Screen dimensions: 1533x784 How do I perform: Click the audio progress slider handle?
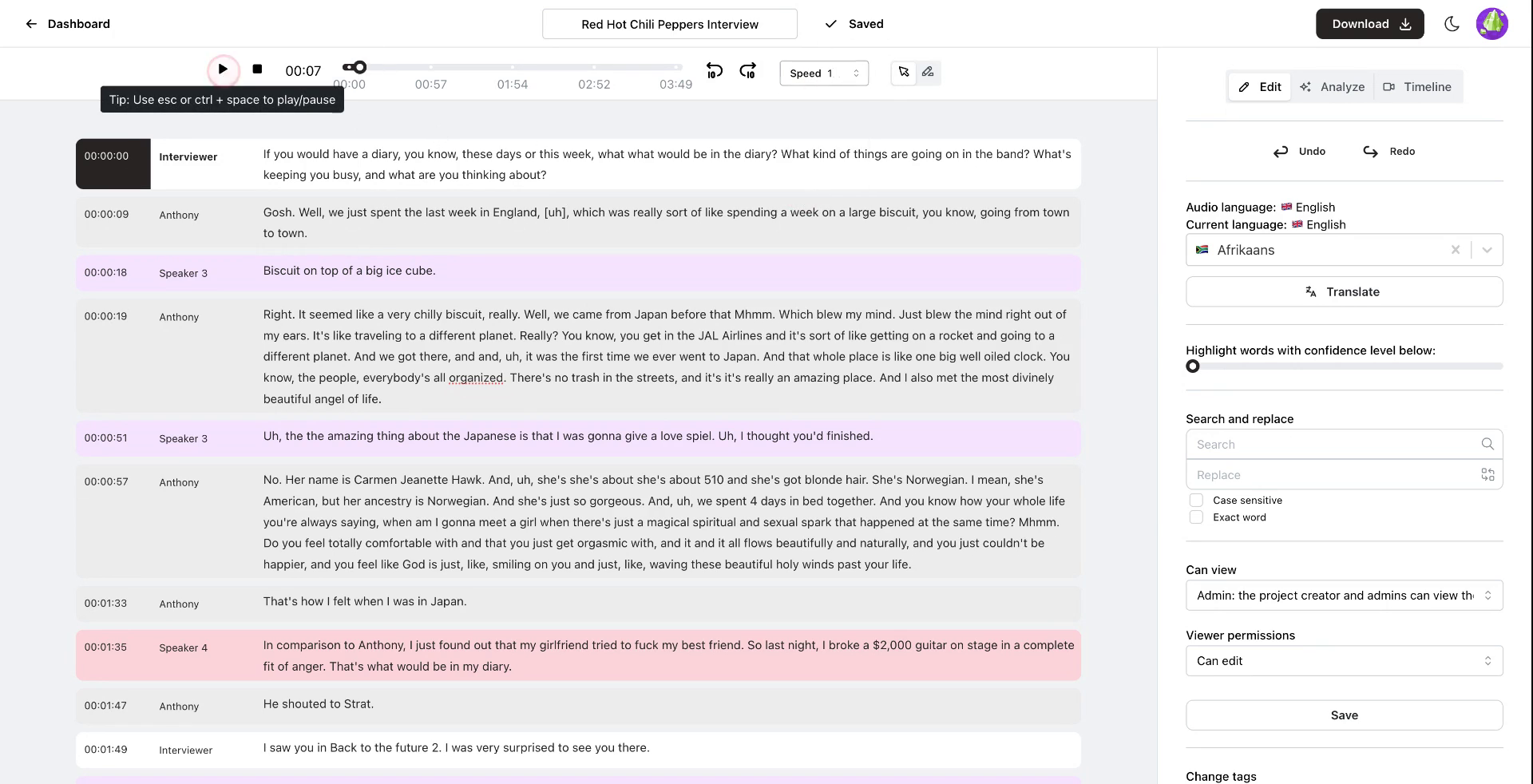359,67
